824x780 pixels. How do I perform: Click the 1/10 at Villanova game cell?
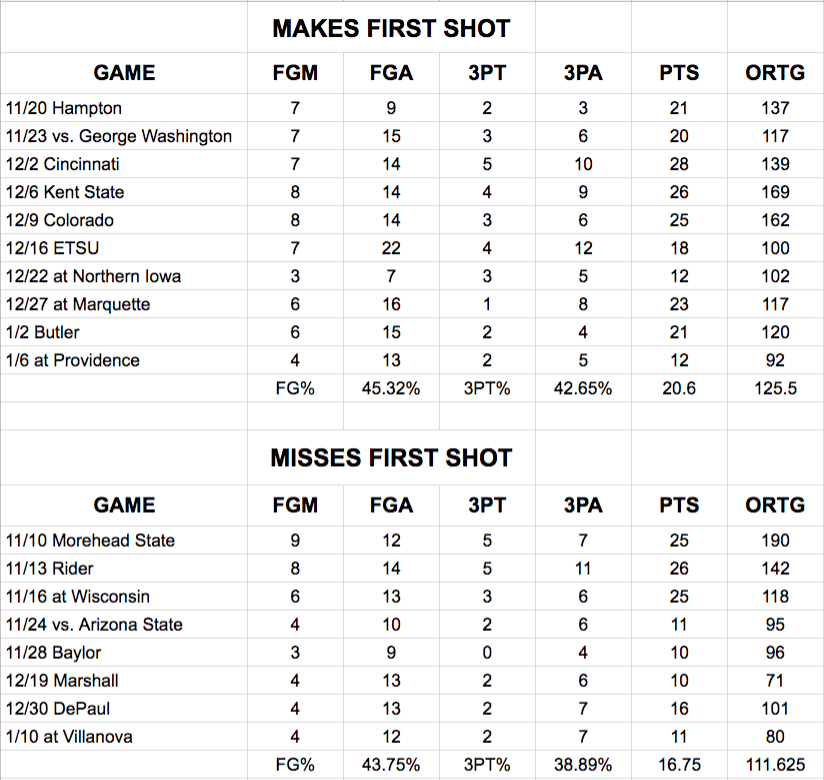(124, 737)
